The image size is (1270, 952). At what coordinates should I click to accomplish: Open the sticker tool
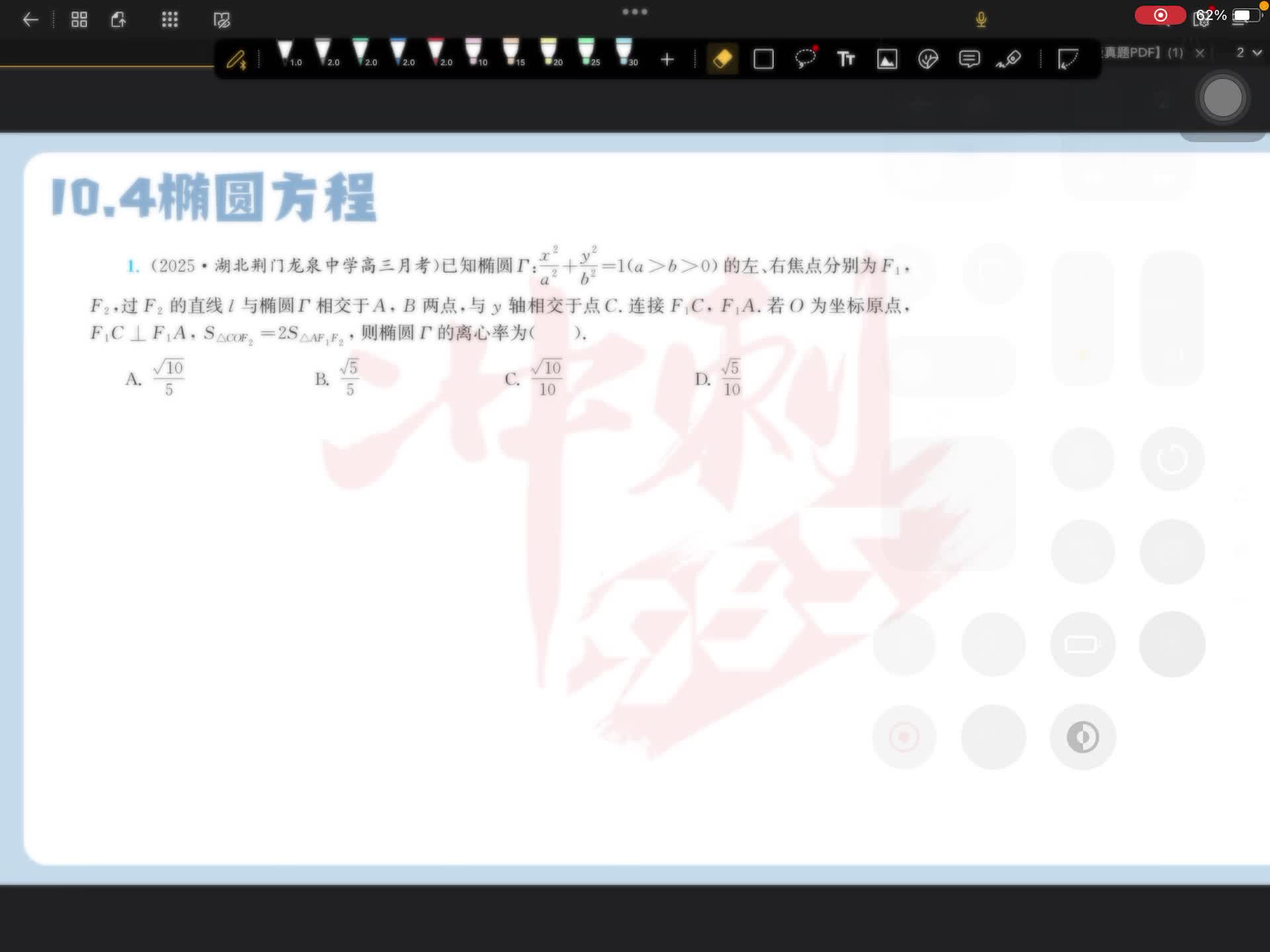[928, 59]
